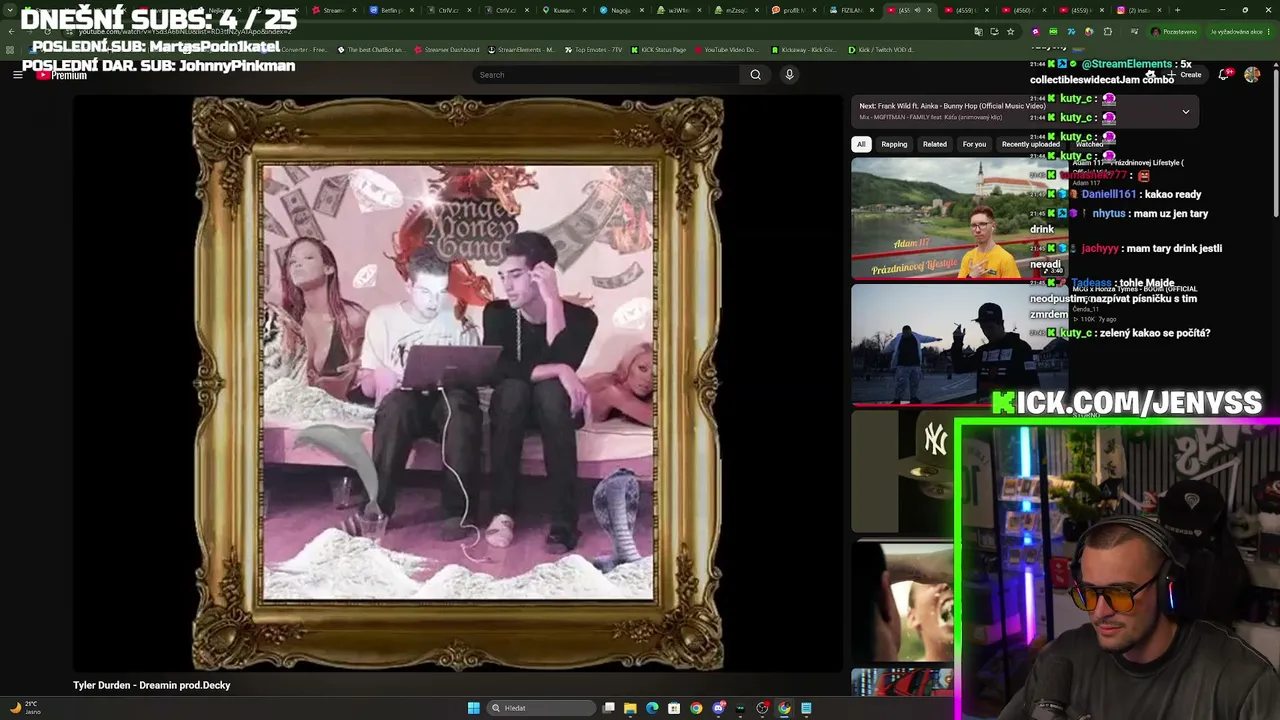Switch to the Betfin browser tab

pos(392,10)
